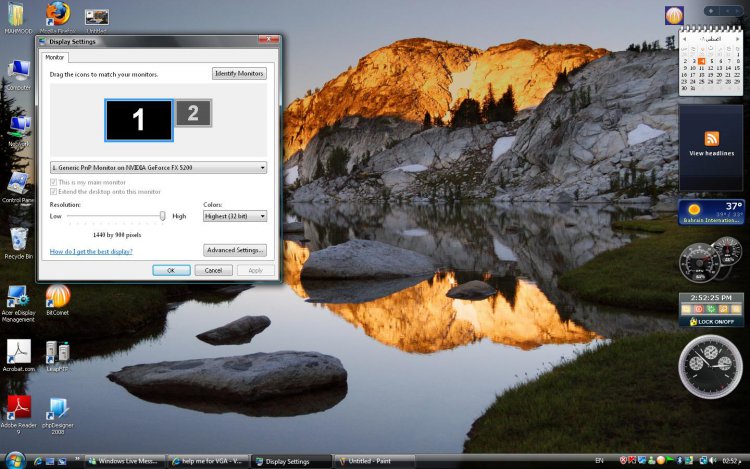Click the Bluetooth tray icon
750x469 pixels.
(x=679, y=461)
